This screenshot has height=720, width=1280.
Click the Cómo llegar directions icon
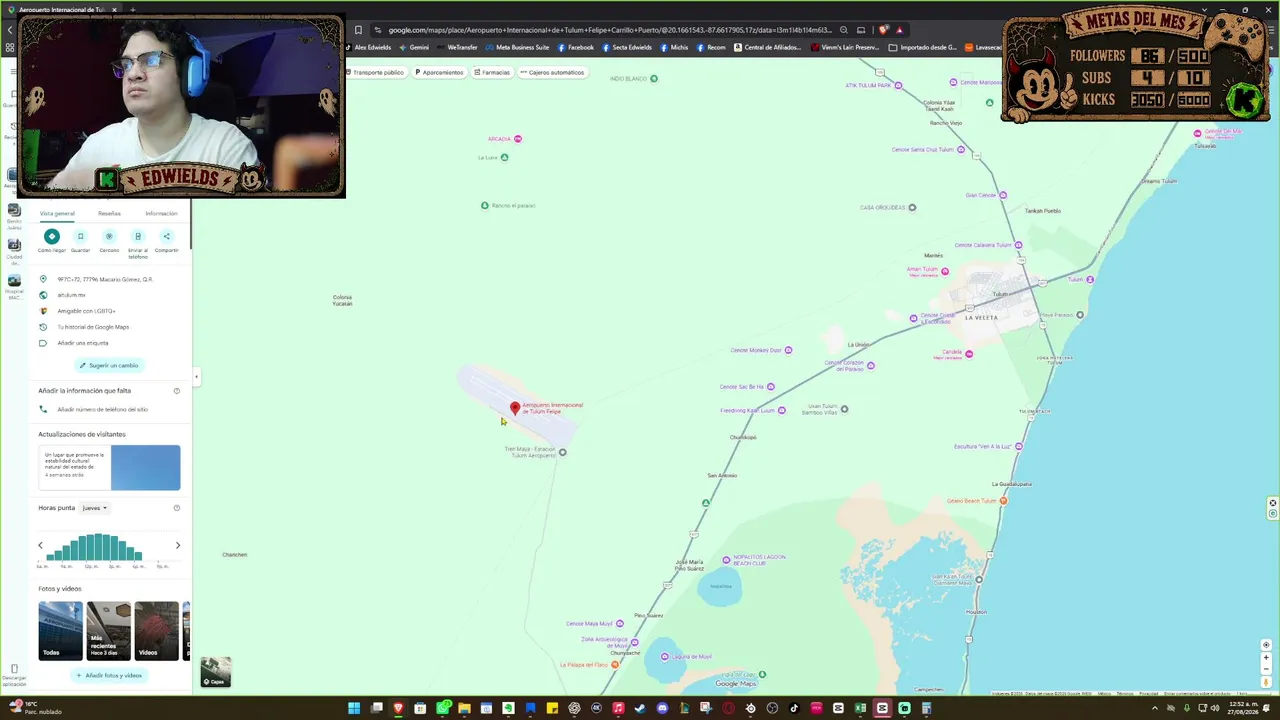52,237
